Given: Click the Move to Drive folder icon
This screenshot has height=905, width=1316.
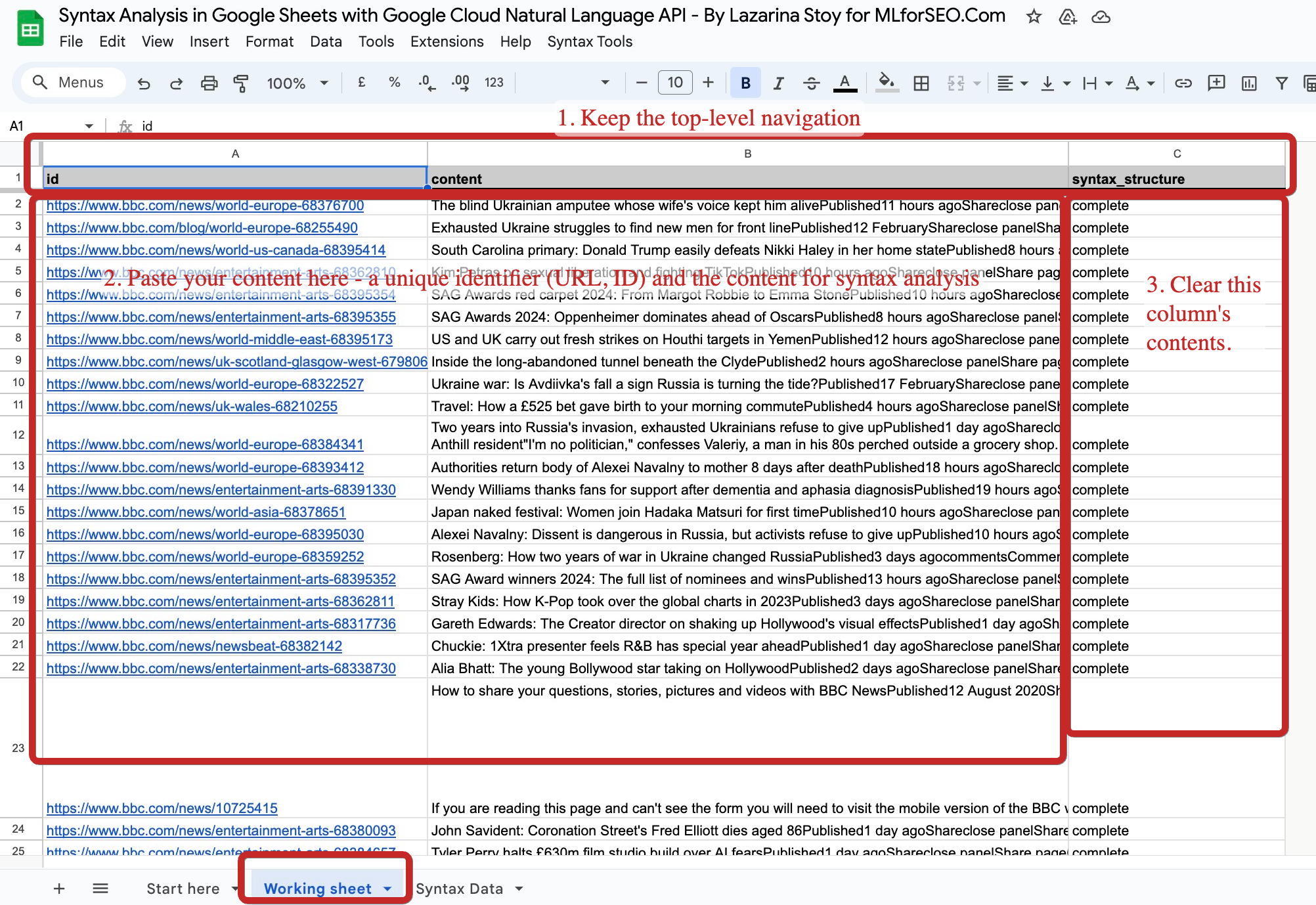Looking at the screenshot, I should (1068, 16).
